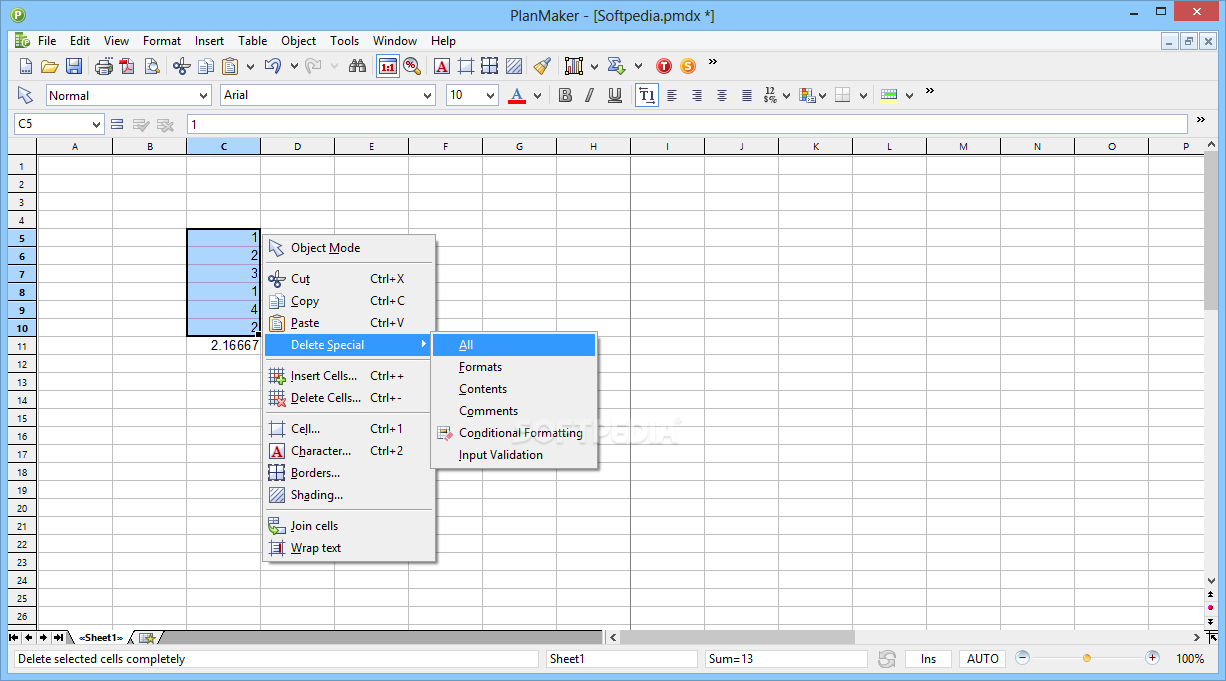Click the justify alignment icon
The image size is (1226, 681).
point(747,95)
